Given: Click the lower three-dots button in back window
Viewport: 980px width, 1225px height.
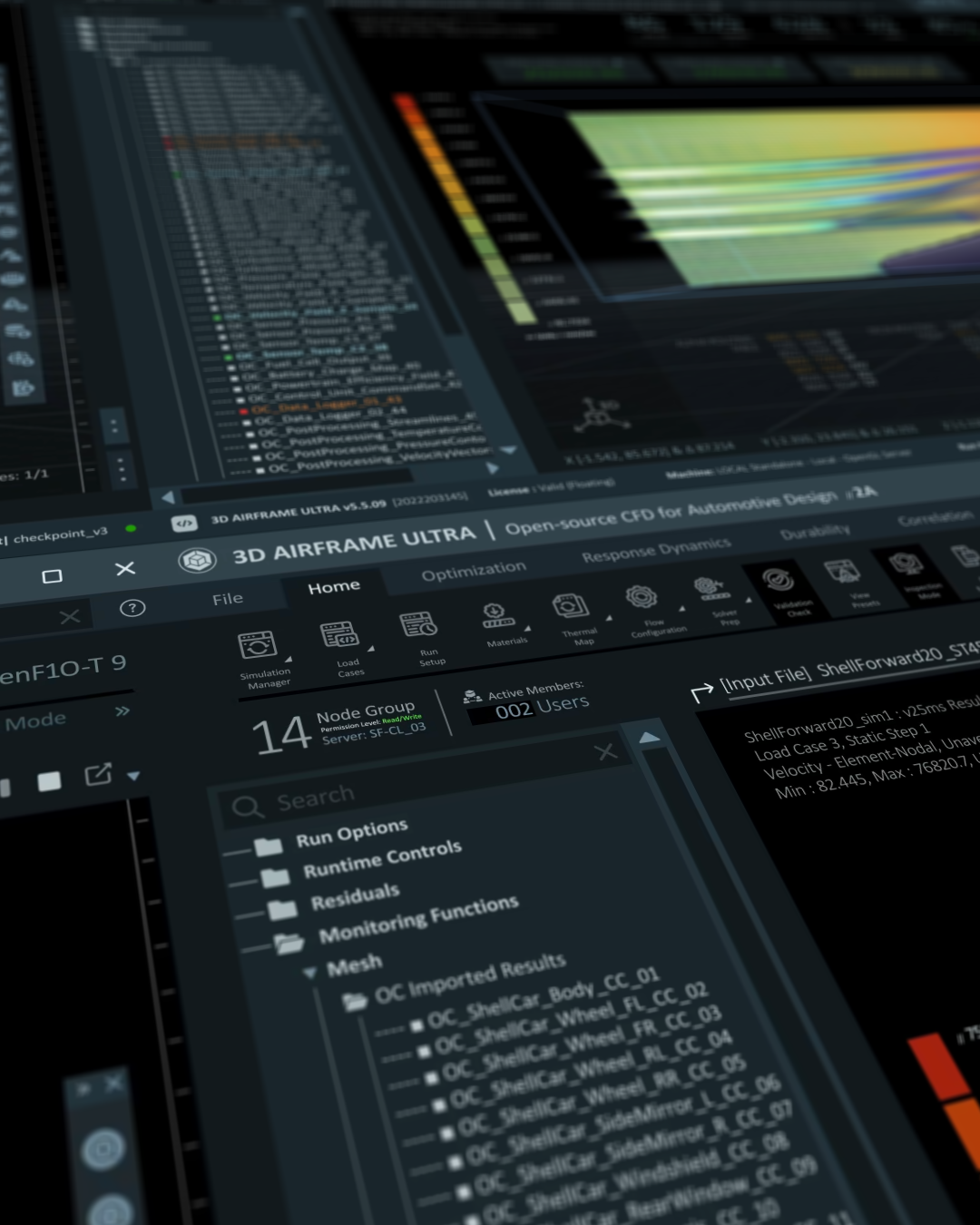Looking at the screenshot, I should [x=122, y=469].
